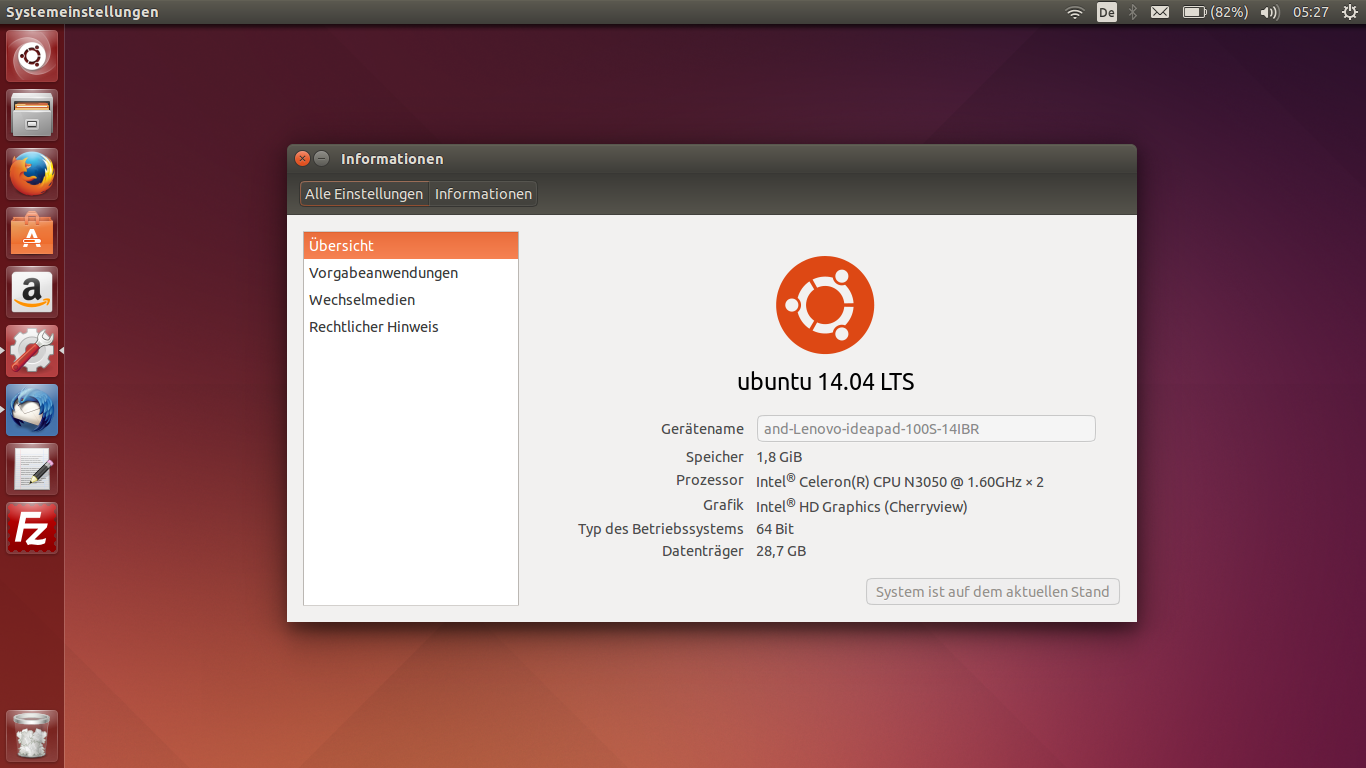
Task: Click the ubuntu 14.04 LTS heading
Action: click(826, 382)
